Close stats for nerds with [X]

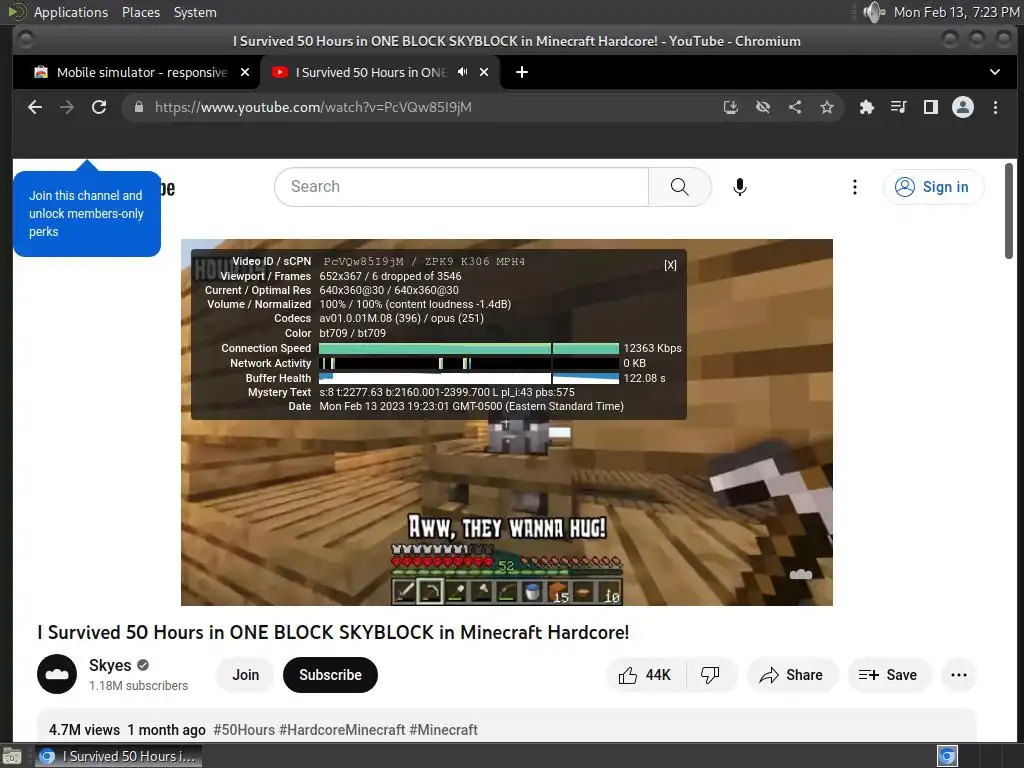point(670,265)
